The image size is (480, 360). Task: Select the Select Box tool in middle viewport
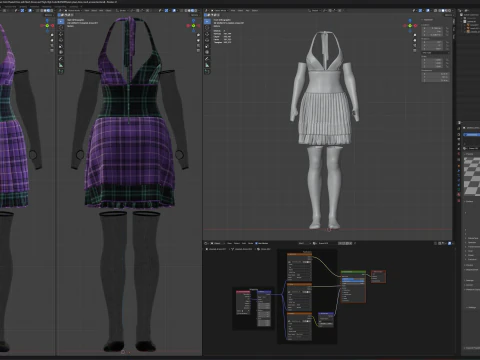click(x=61, y=21)
